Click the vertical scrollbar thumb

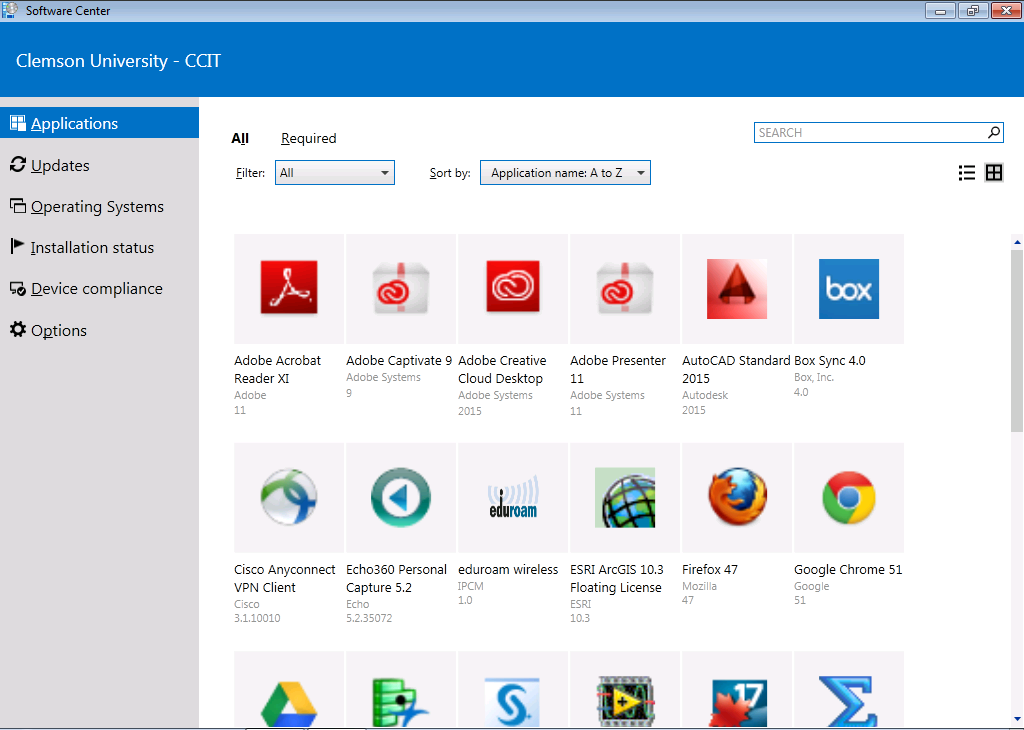1017,340
